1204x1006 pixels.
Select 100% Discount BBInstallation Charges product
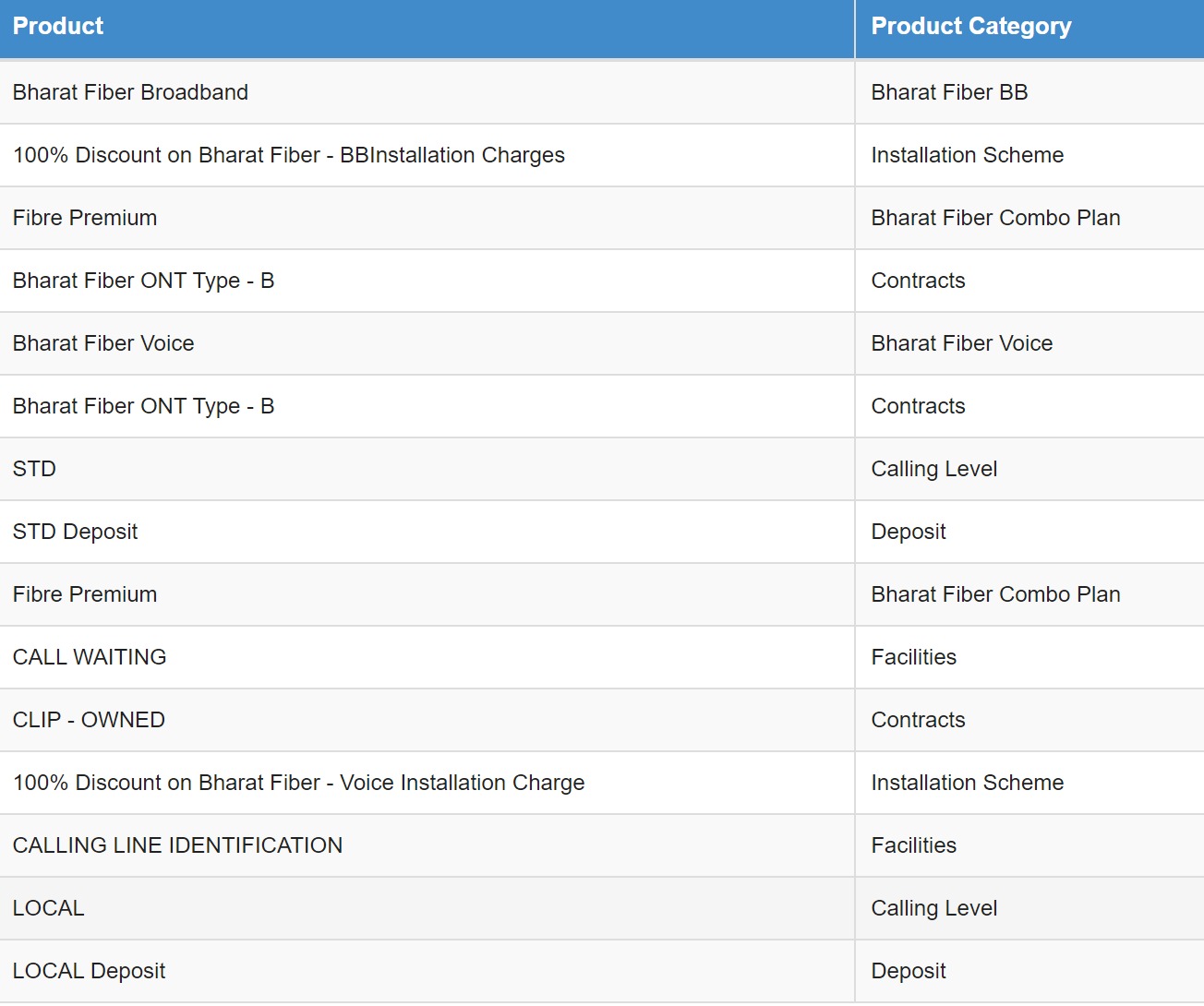coord(289,155)
